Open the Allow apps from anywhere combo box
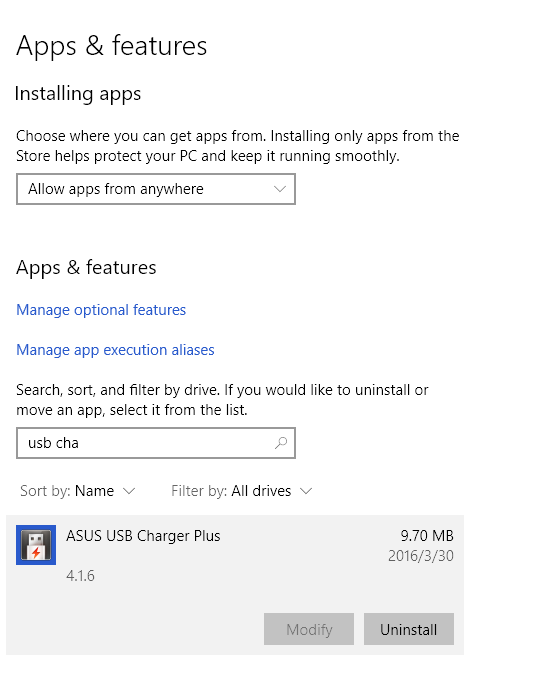The width and height of the screenshot is (541, 690). point(156,189)
